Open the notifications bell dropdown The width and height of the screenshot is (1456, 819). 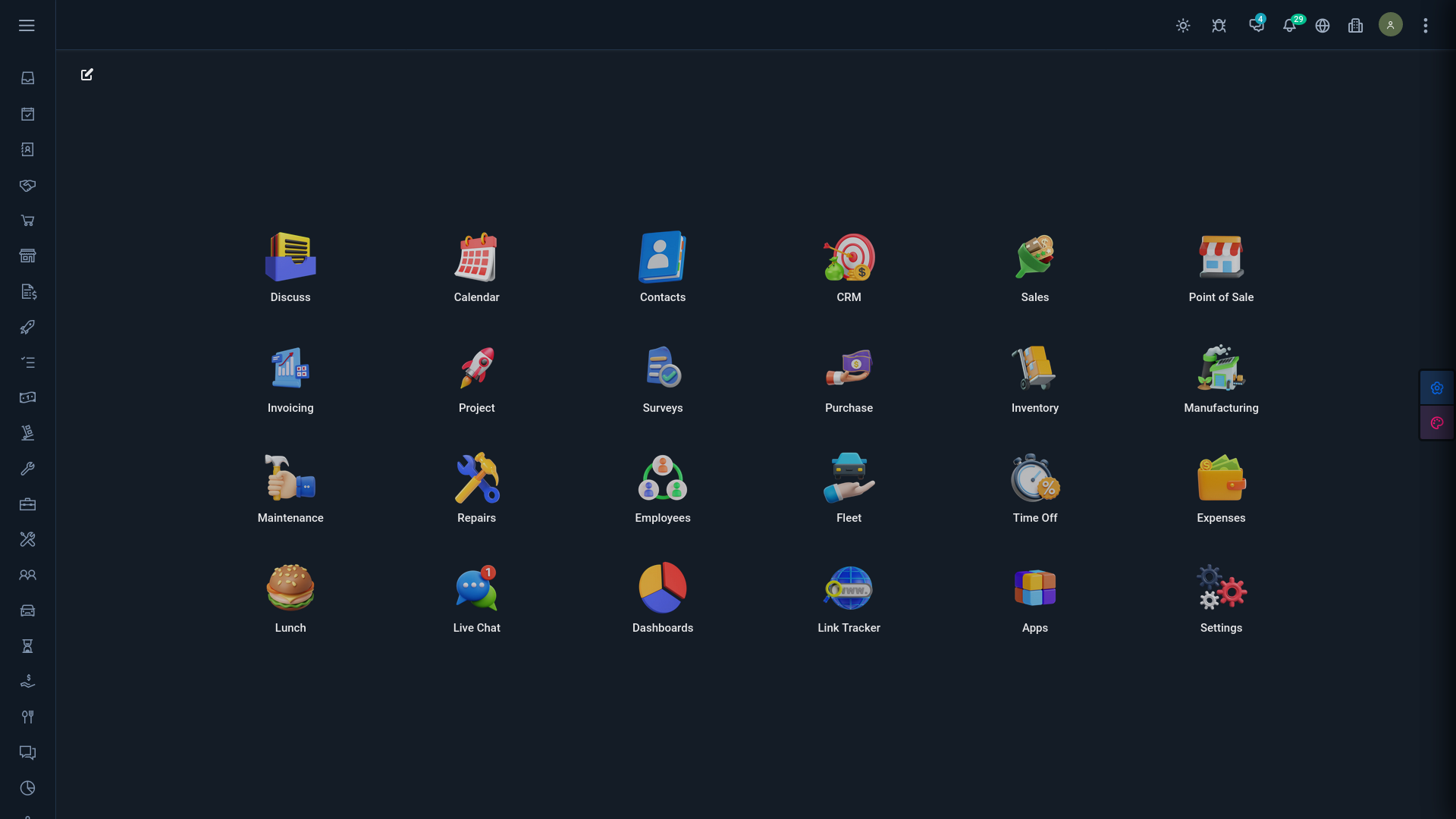(x=1289, y=26)
